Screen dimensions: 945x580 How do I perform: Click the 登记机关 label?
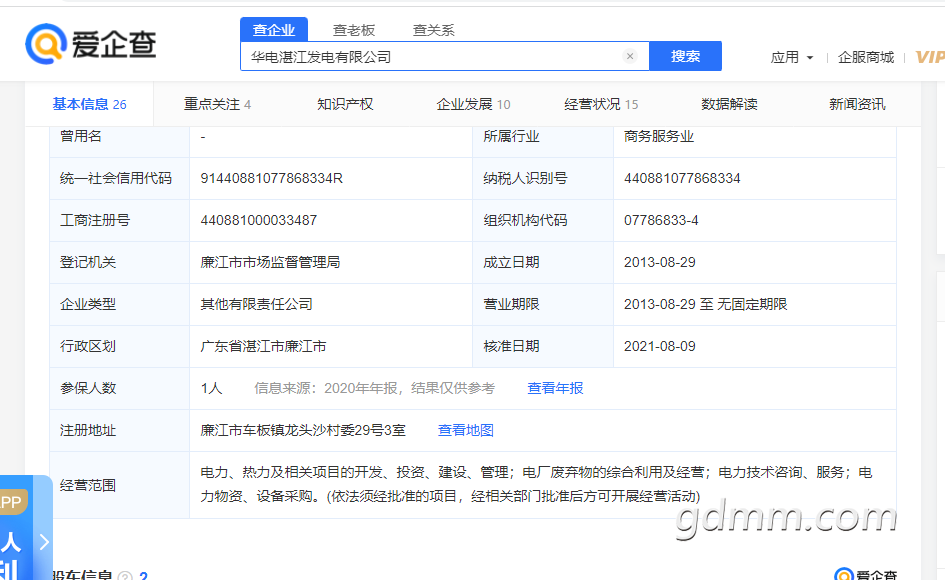point(88,262)
